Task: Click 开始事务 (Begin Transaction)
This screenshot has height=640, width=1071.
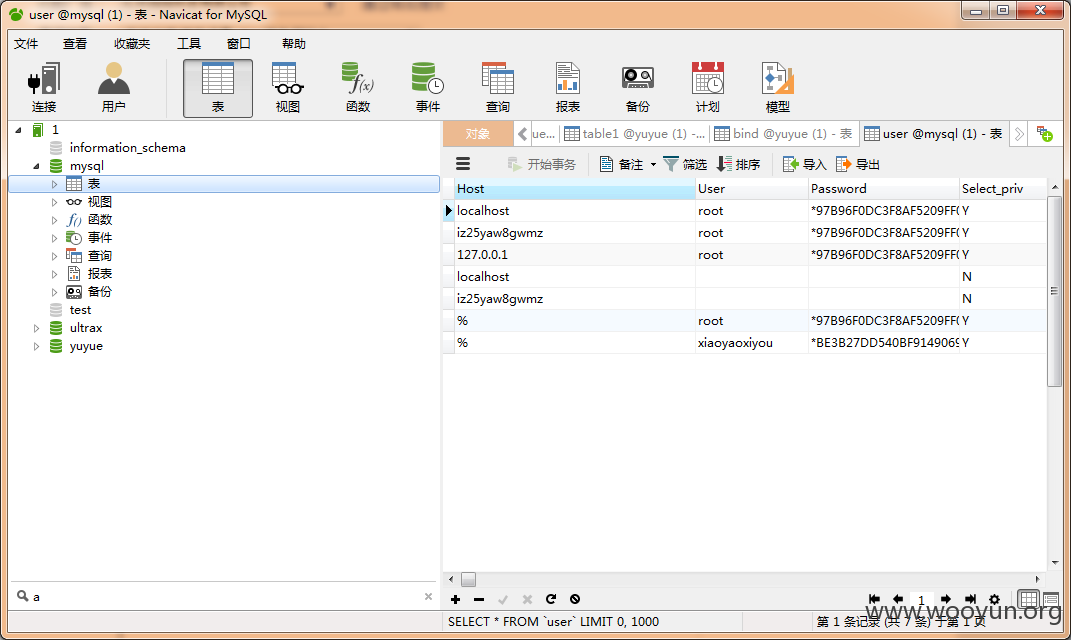Action: pos(542,164)
